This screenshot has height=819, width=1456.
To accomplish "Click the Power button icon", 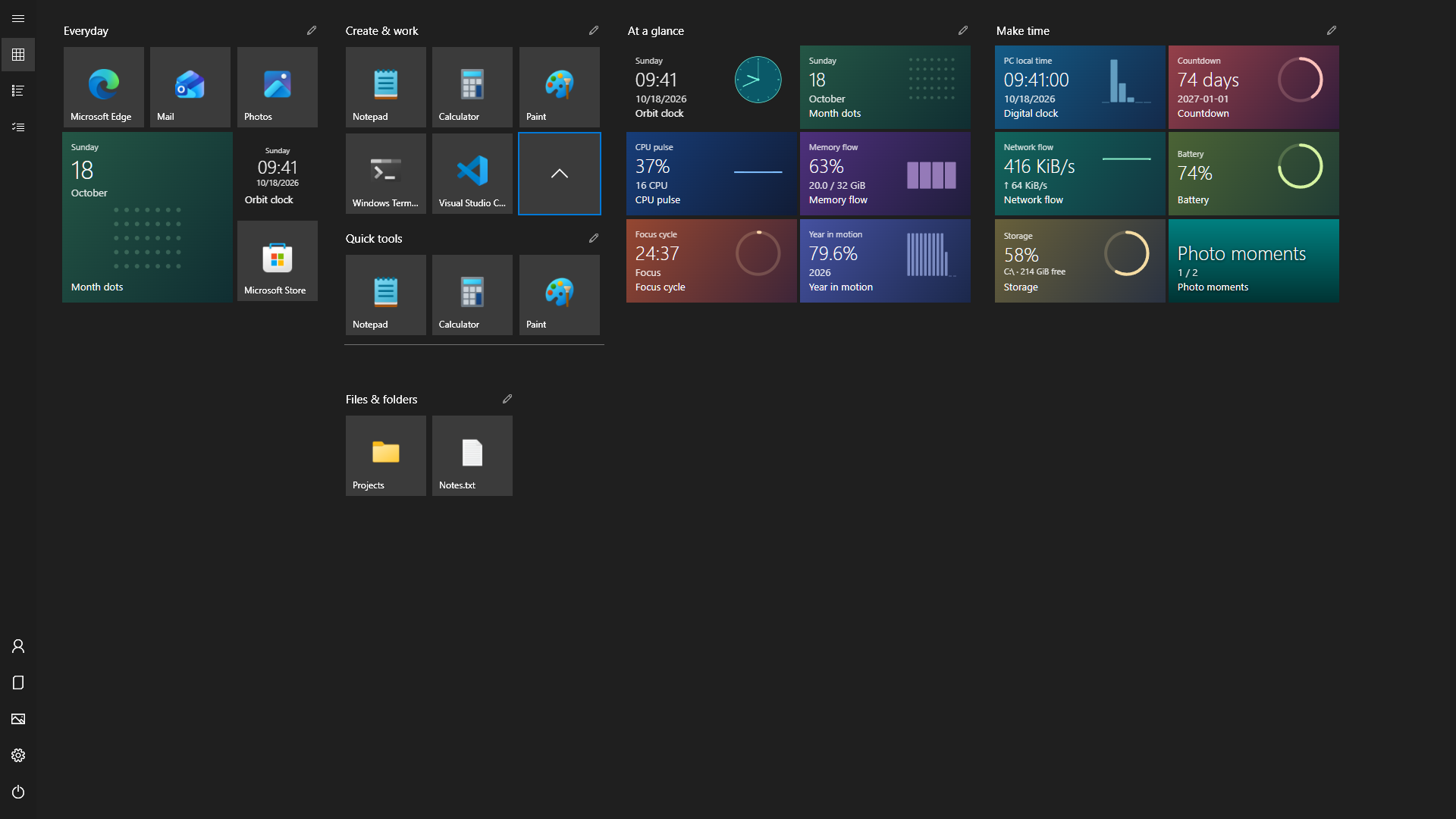I will coord(18,792).
